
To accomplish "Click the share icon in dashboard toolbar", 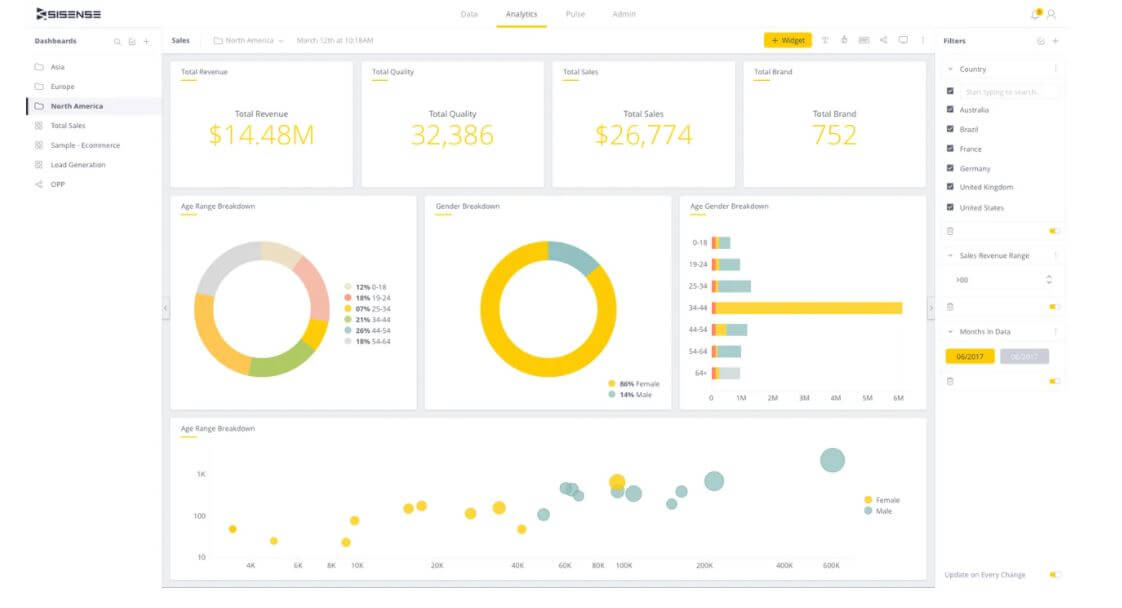I will (x=884, y=40).
